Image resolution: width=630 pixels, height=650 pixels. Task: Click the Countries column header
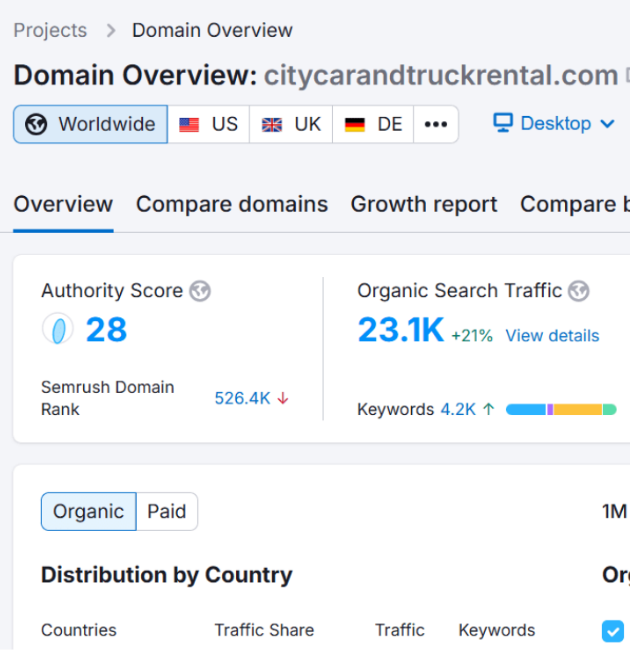(x=79, y=630)
